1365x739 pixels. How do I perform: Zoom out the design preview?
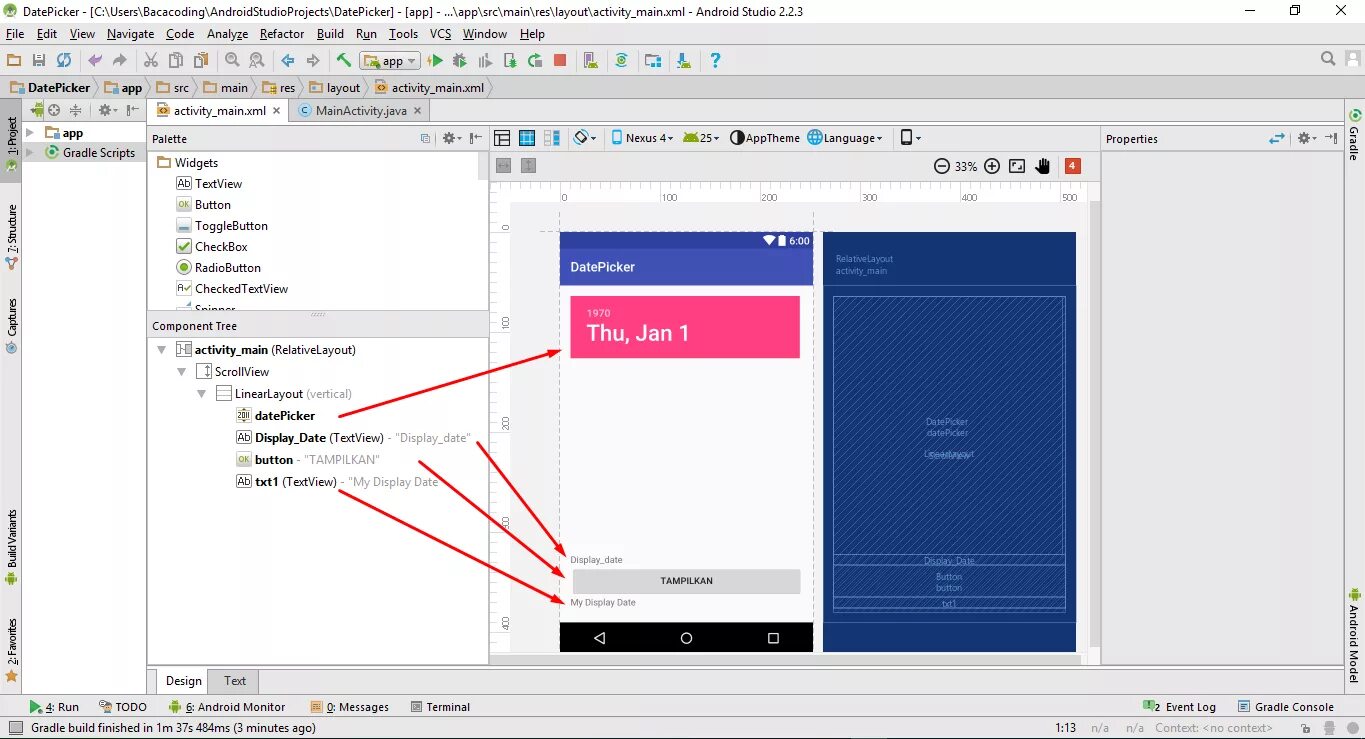941,166
